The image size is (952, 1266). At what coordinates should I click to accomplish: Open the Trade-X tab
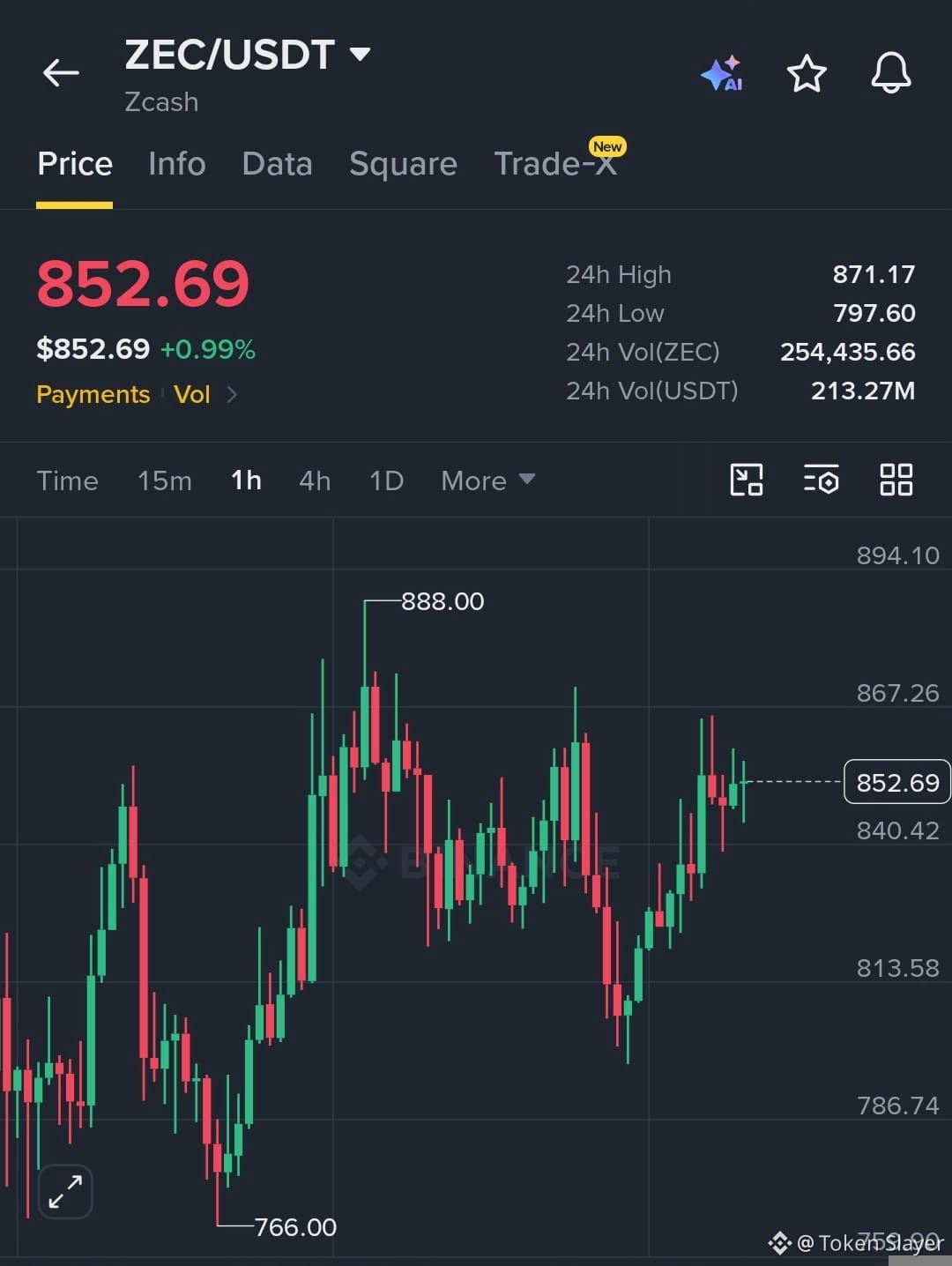point(555,164)
